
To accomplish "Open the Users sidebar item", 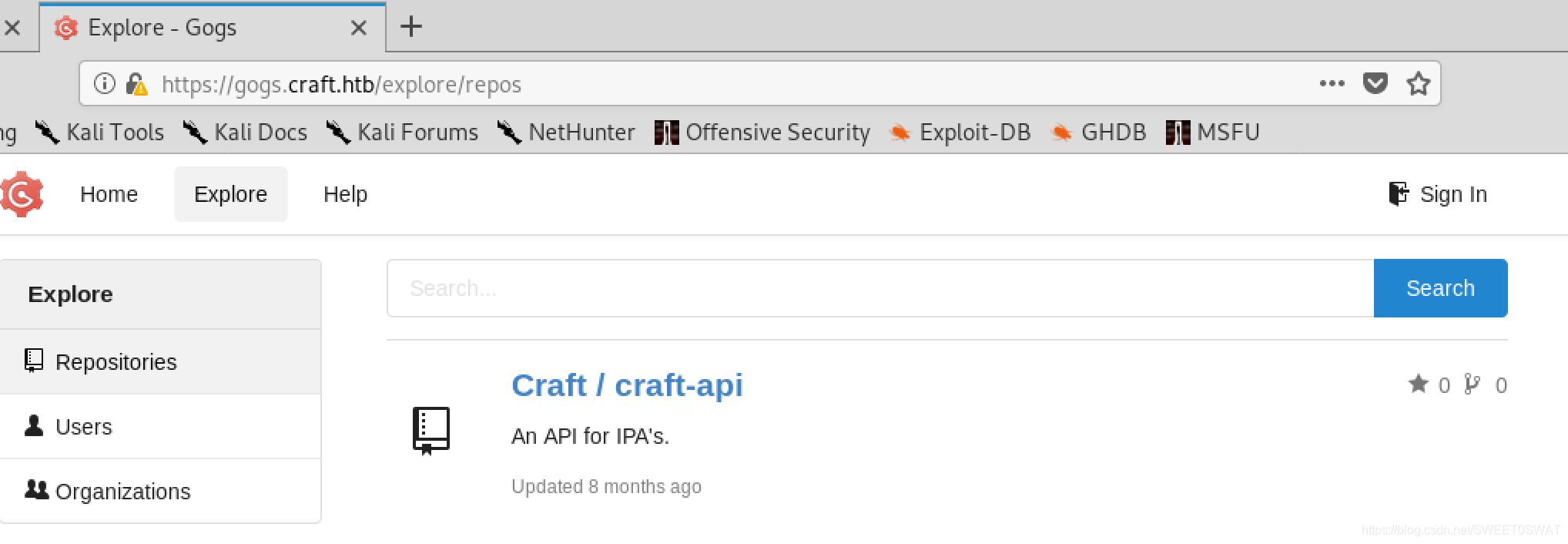I will click(160, 426).
